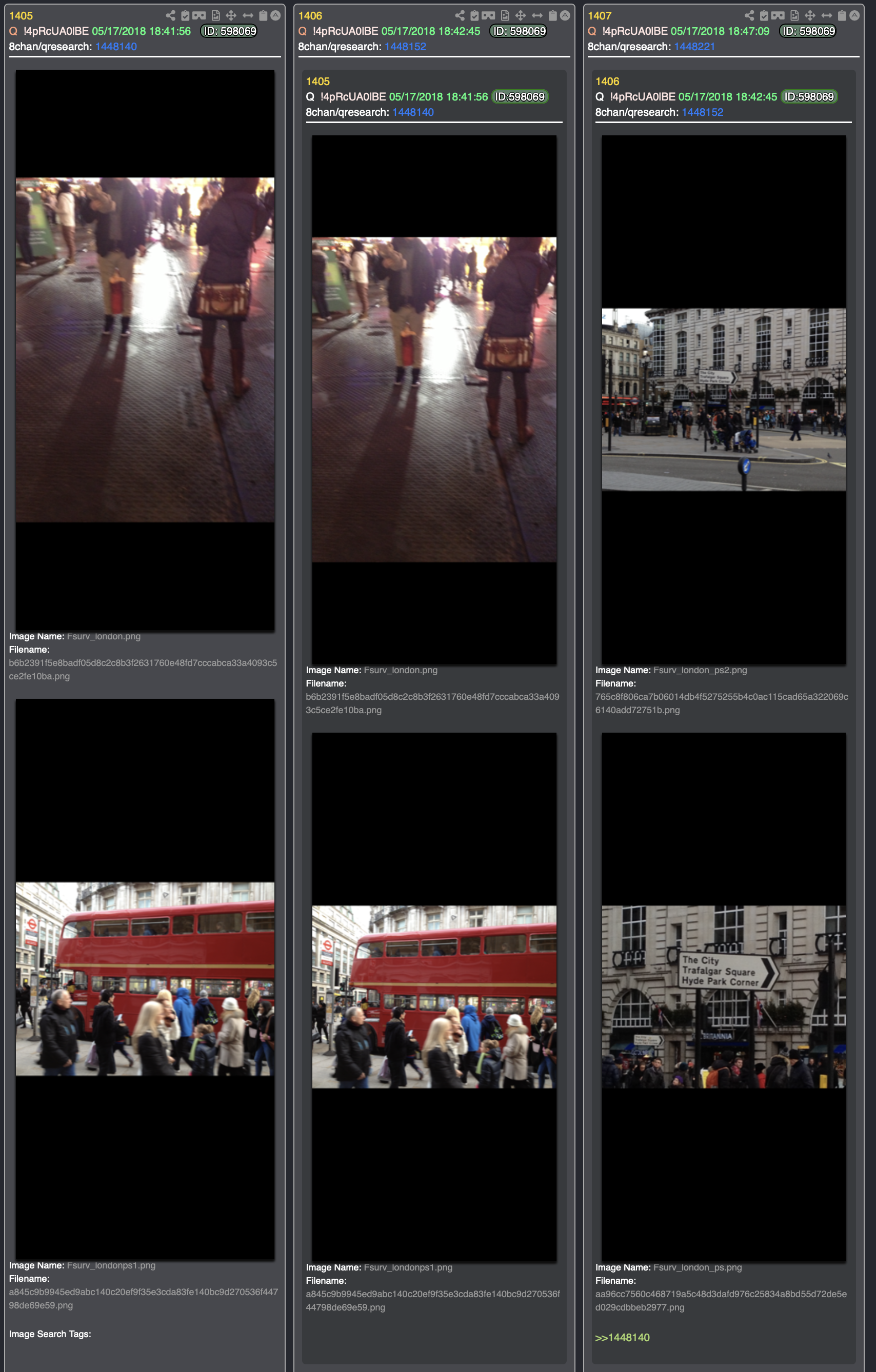
Task: Open Piccadilly Circus wide photo Fsurv_london_ps2
Action: [x=724, y=399]
